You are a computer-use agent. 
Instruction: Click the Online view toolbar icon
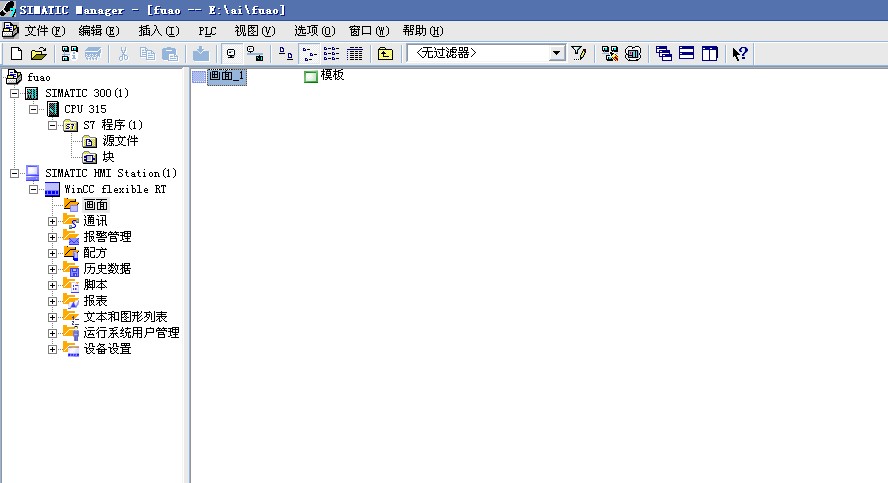click(x=254, y=53)
